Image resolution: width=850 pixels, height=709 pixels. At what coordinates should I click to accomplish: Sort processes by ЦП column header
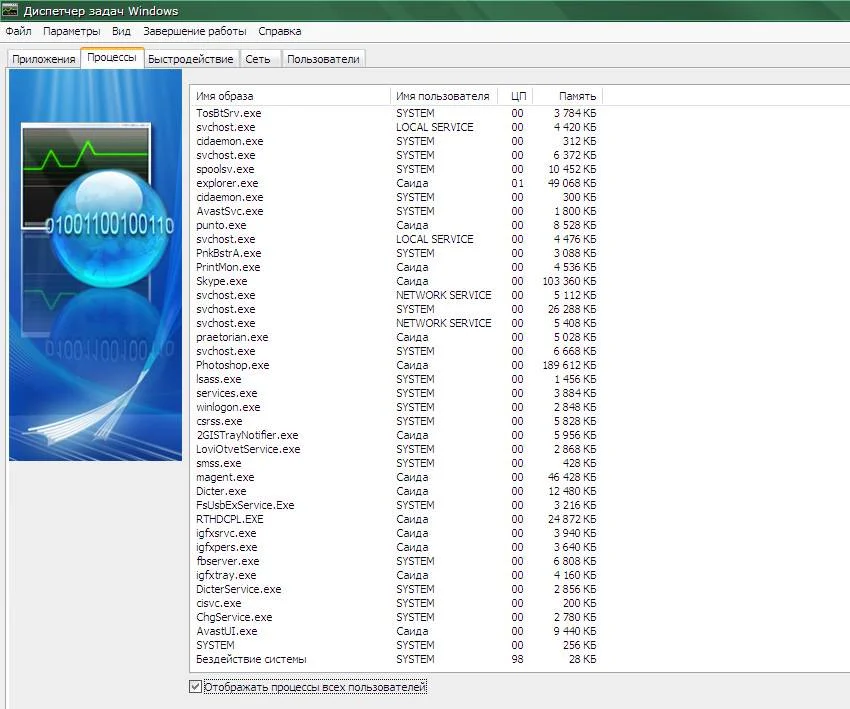517,96
